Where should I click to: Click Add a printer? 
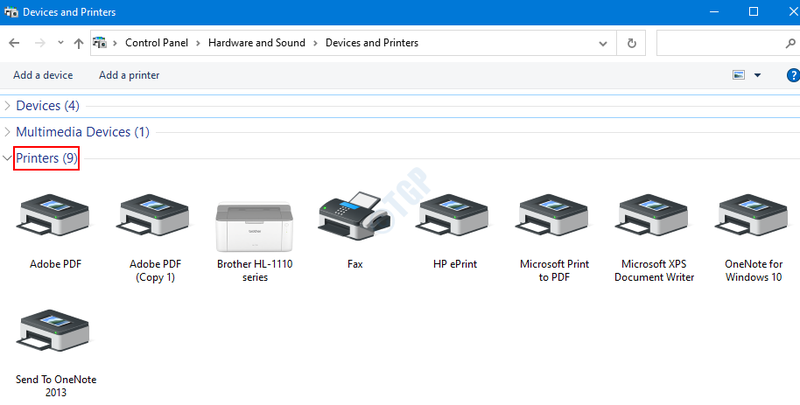click(129, 75)
